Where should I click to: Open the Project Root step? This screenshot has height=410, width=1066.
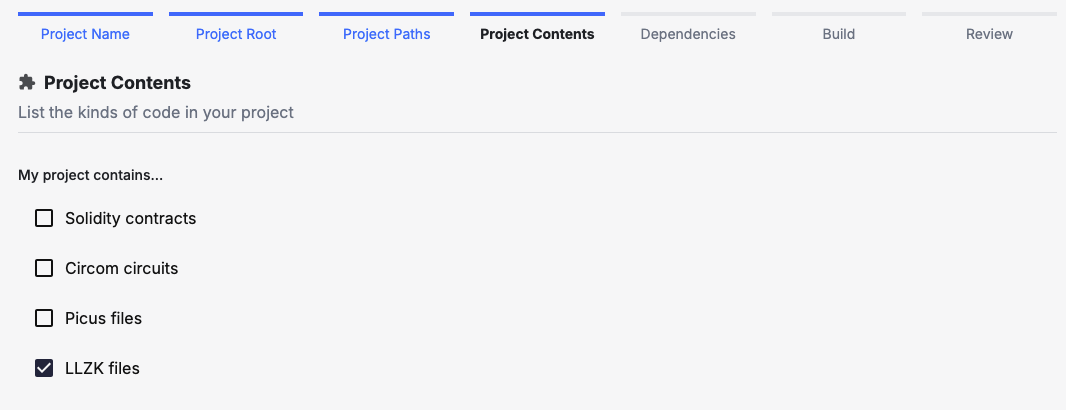coord(236,34)
